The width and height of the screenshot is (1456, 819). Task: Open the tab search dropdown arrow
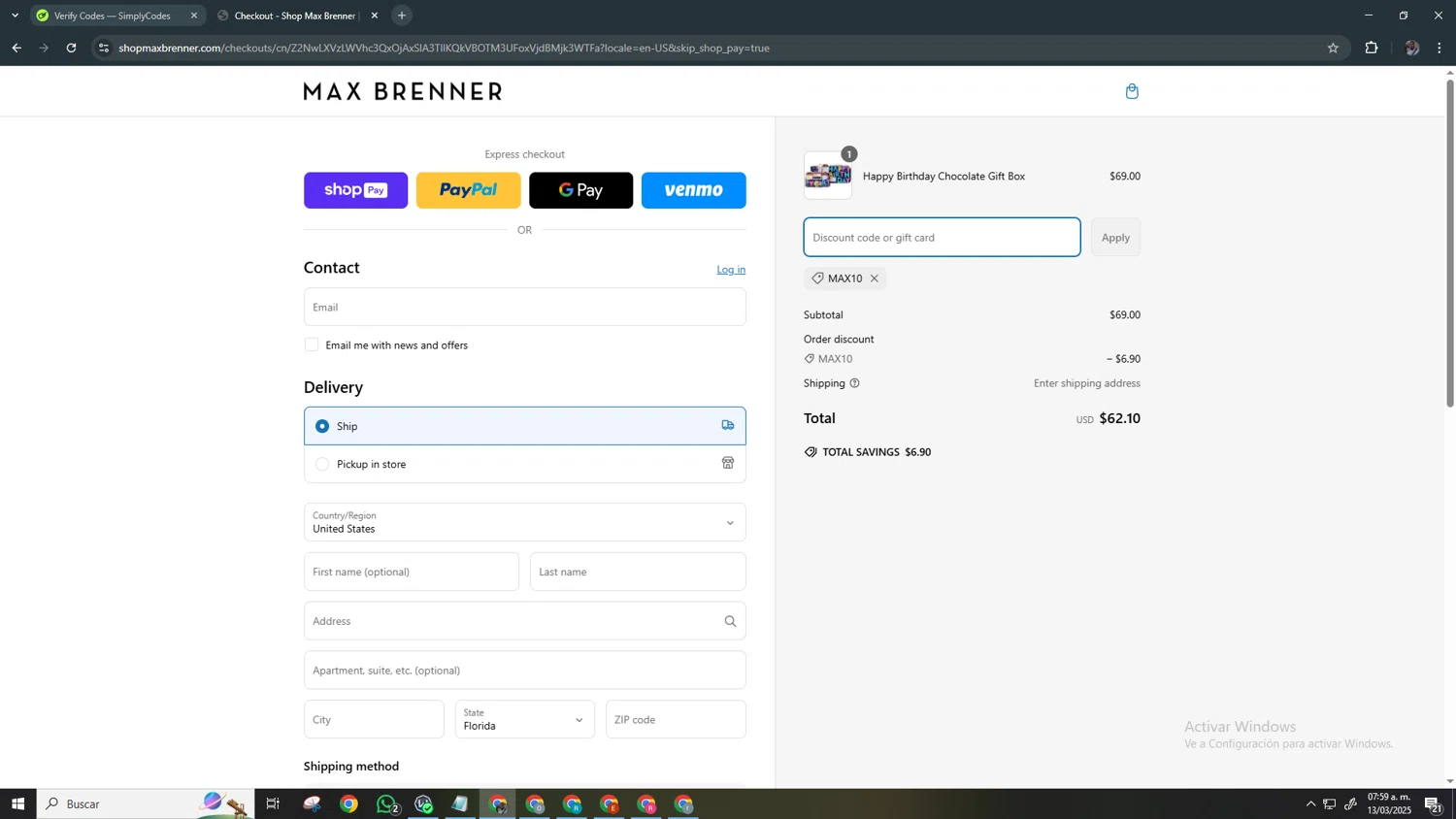(x=15, y=16)
